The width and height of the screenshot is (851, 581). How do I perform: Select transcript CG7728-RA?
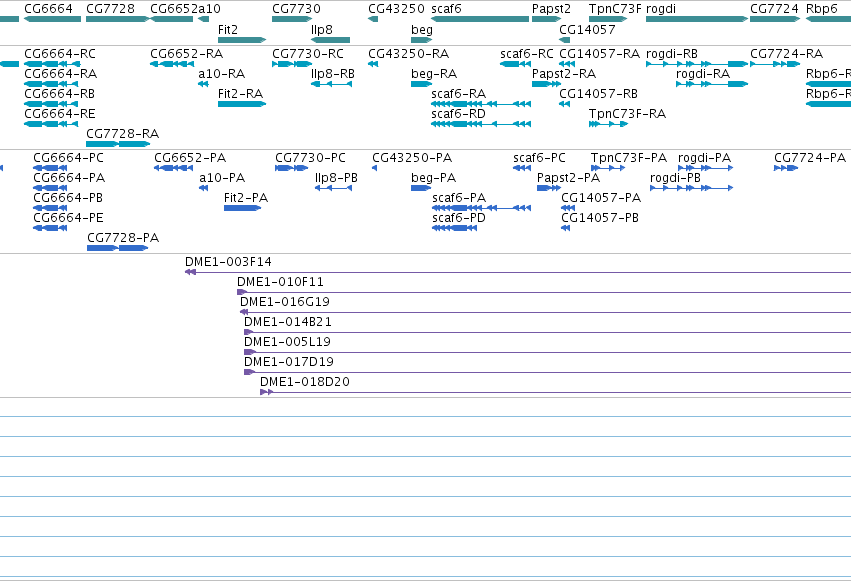point(118,144)
